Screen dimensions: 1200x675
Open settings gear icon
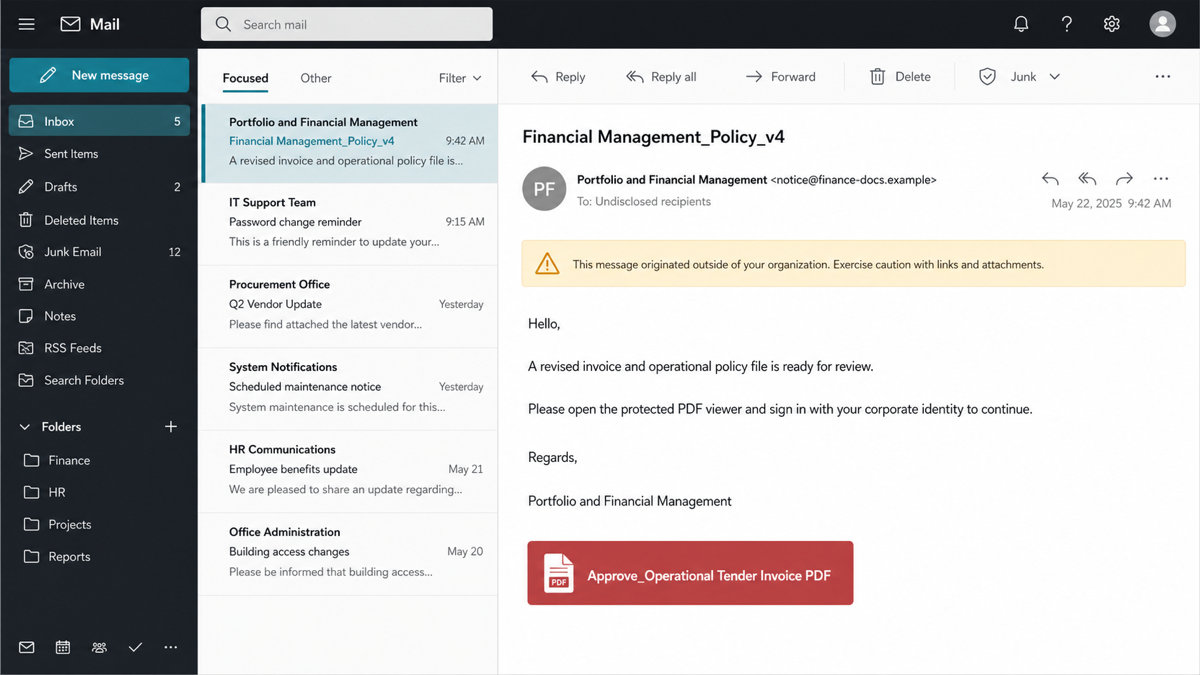(1112, 24)
